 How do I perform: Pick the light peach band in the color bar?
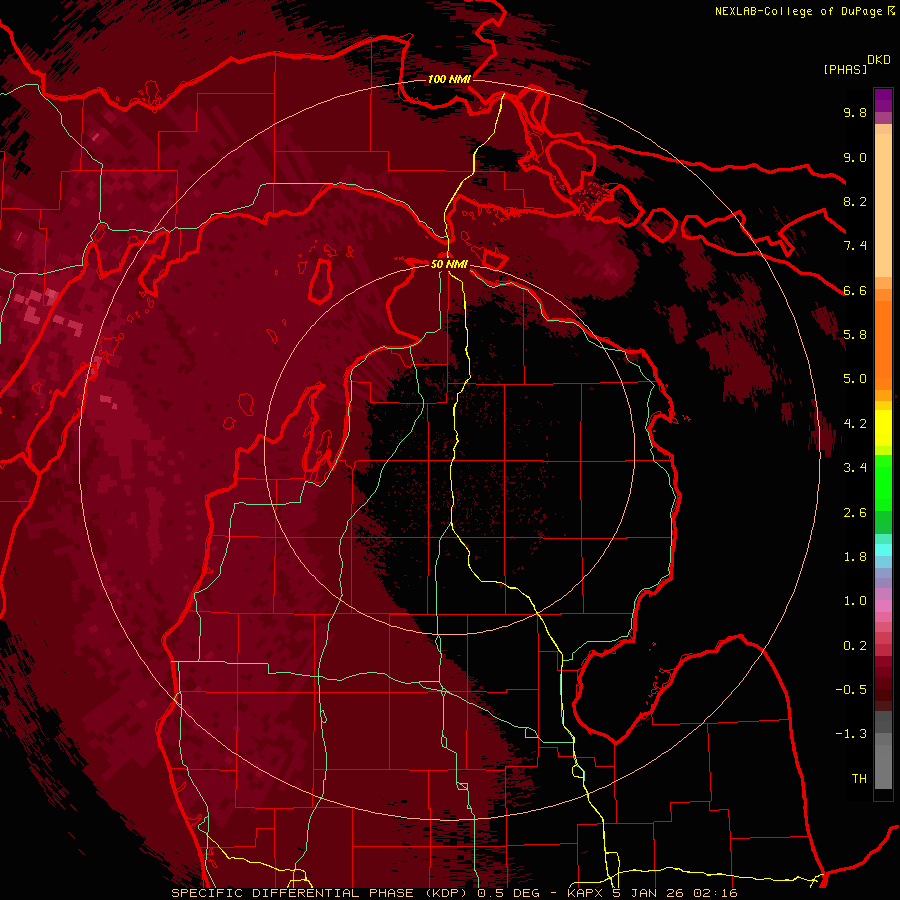coord(883,205)
